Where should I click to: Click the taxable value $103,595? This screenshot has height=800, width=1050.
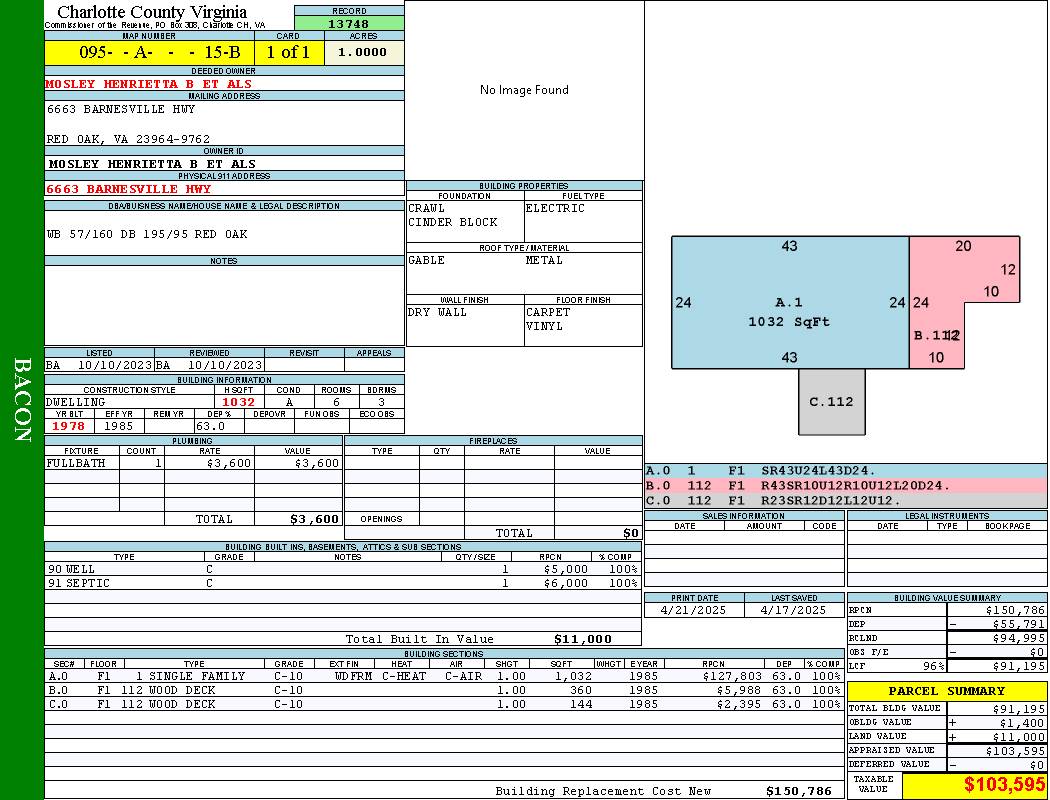click(x=974, y=785)
